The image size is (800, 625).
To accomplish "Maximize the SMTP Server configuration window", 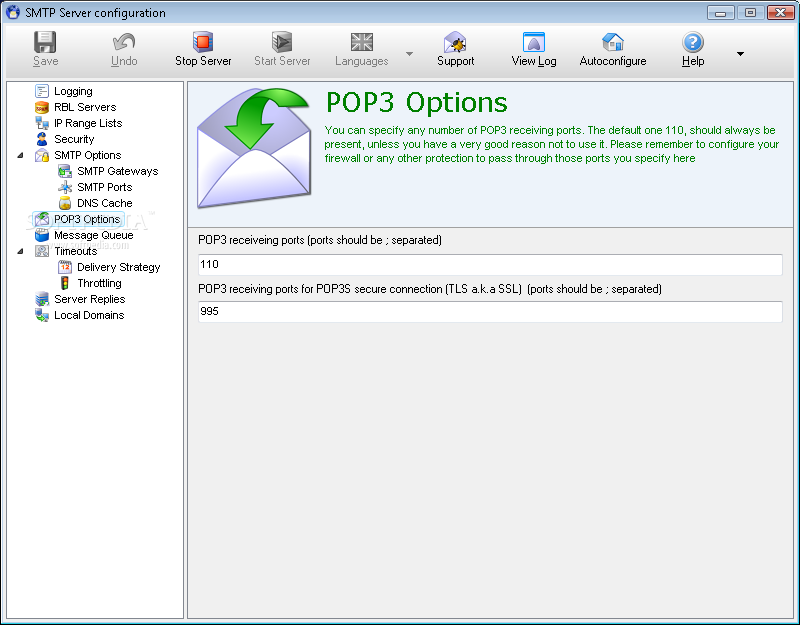I will (x=750, y=12).
